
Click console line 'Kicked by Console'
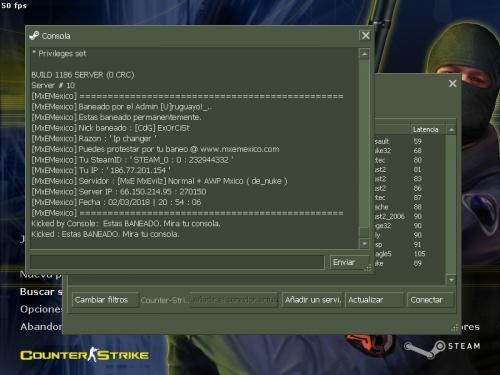[x=126, y=223]
